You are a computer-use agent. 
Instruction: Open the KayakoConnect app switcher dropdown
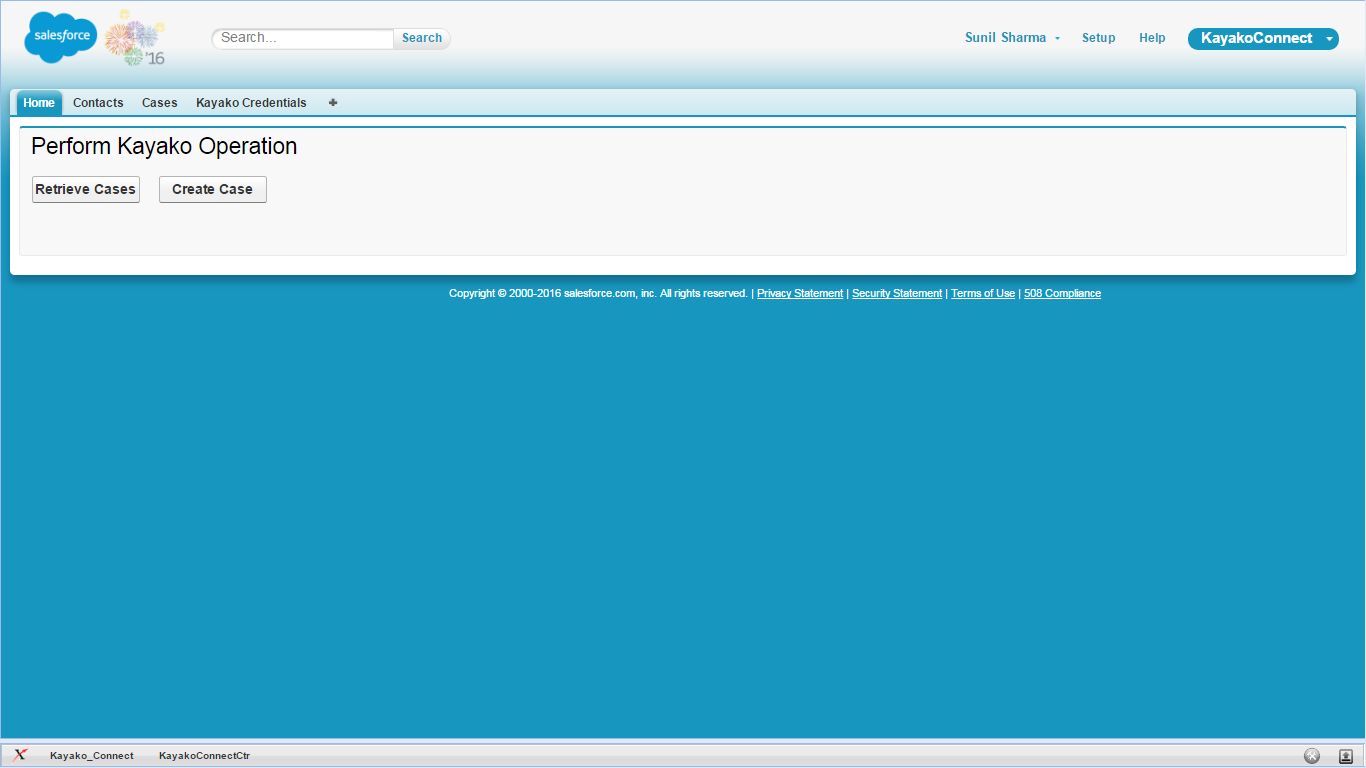coord(1263,38)
